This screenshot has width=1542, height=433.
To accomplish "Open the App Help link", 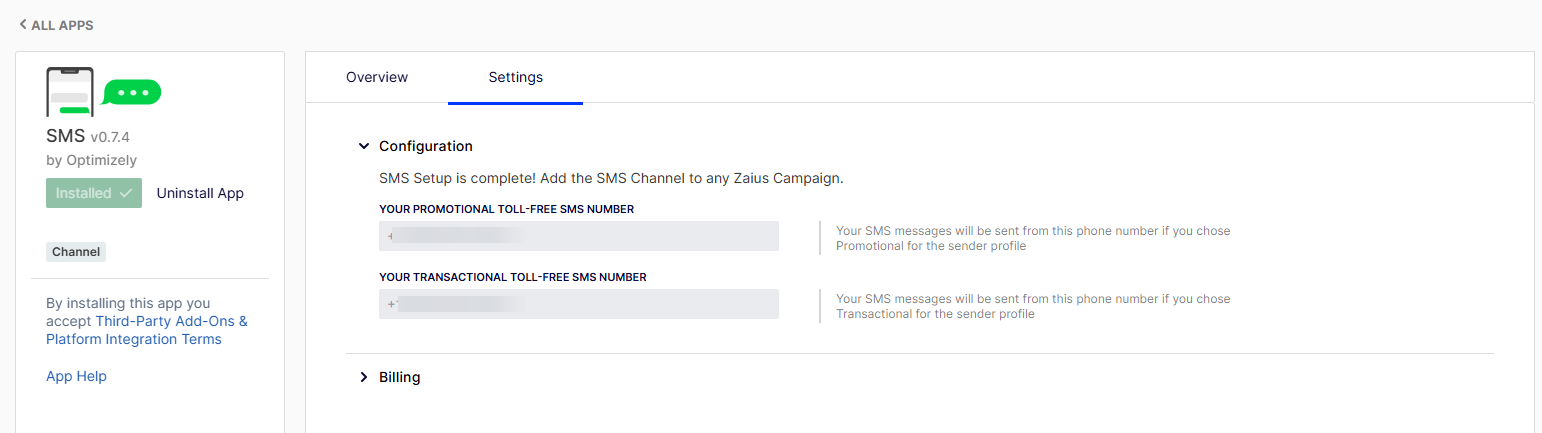I will [76, 376].
